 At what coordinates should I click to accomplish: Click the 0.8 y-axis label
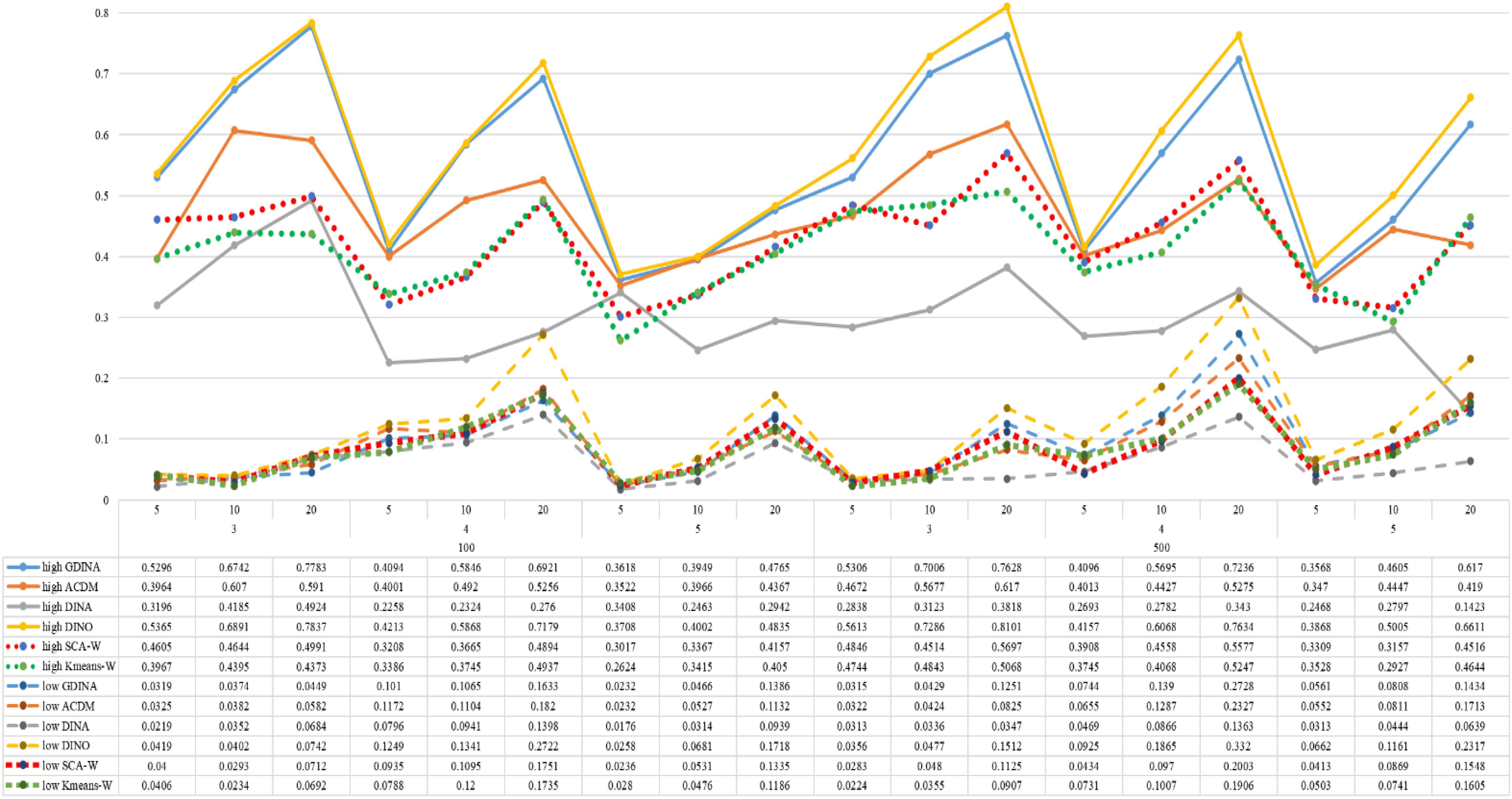[x=102, y=12]
